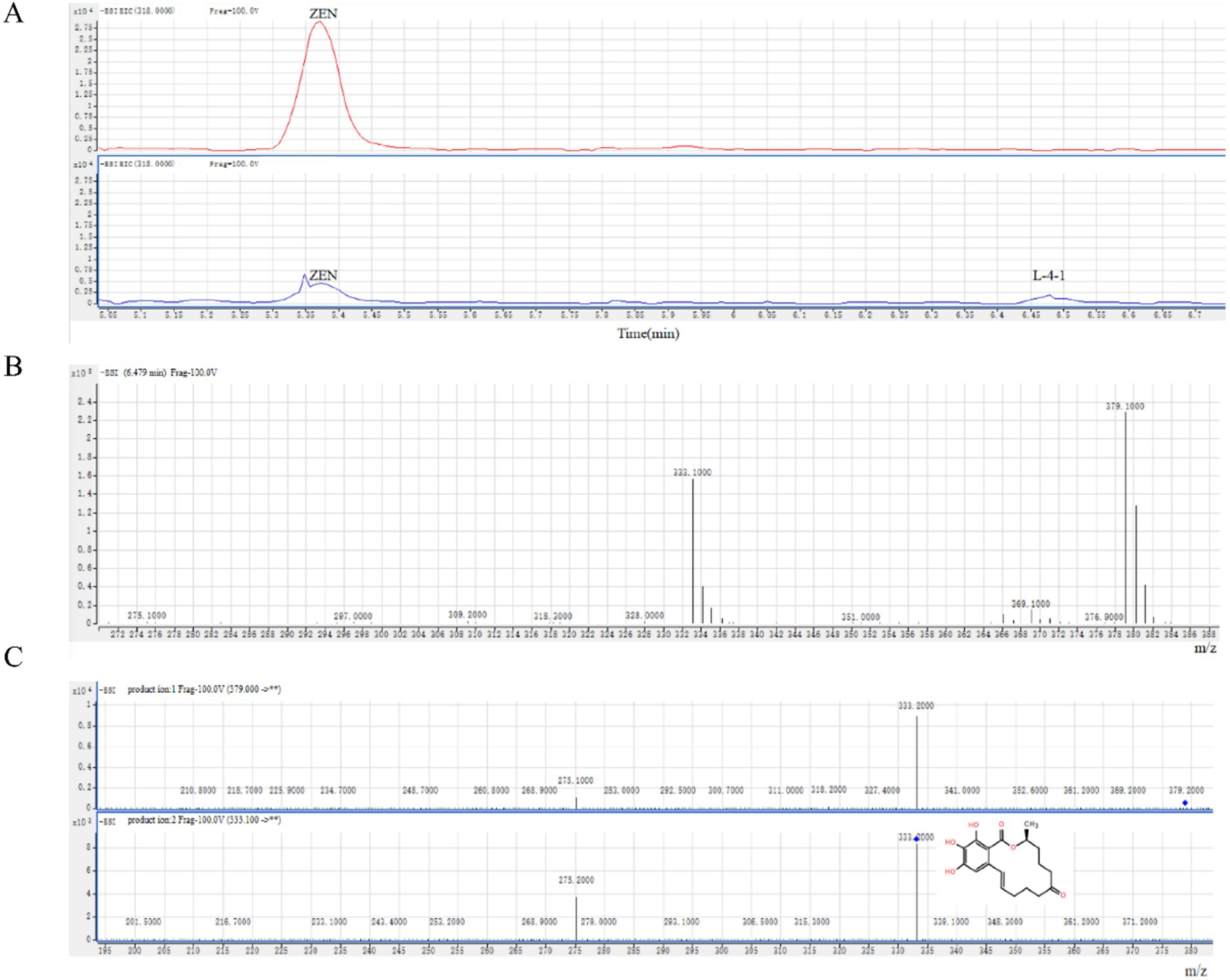Screen dimensions: 1230x980
Task: Select the 379.1000 peak label in panel B
Action: (1125, 406)
